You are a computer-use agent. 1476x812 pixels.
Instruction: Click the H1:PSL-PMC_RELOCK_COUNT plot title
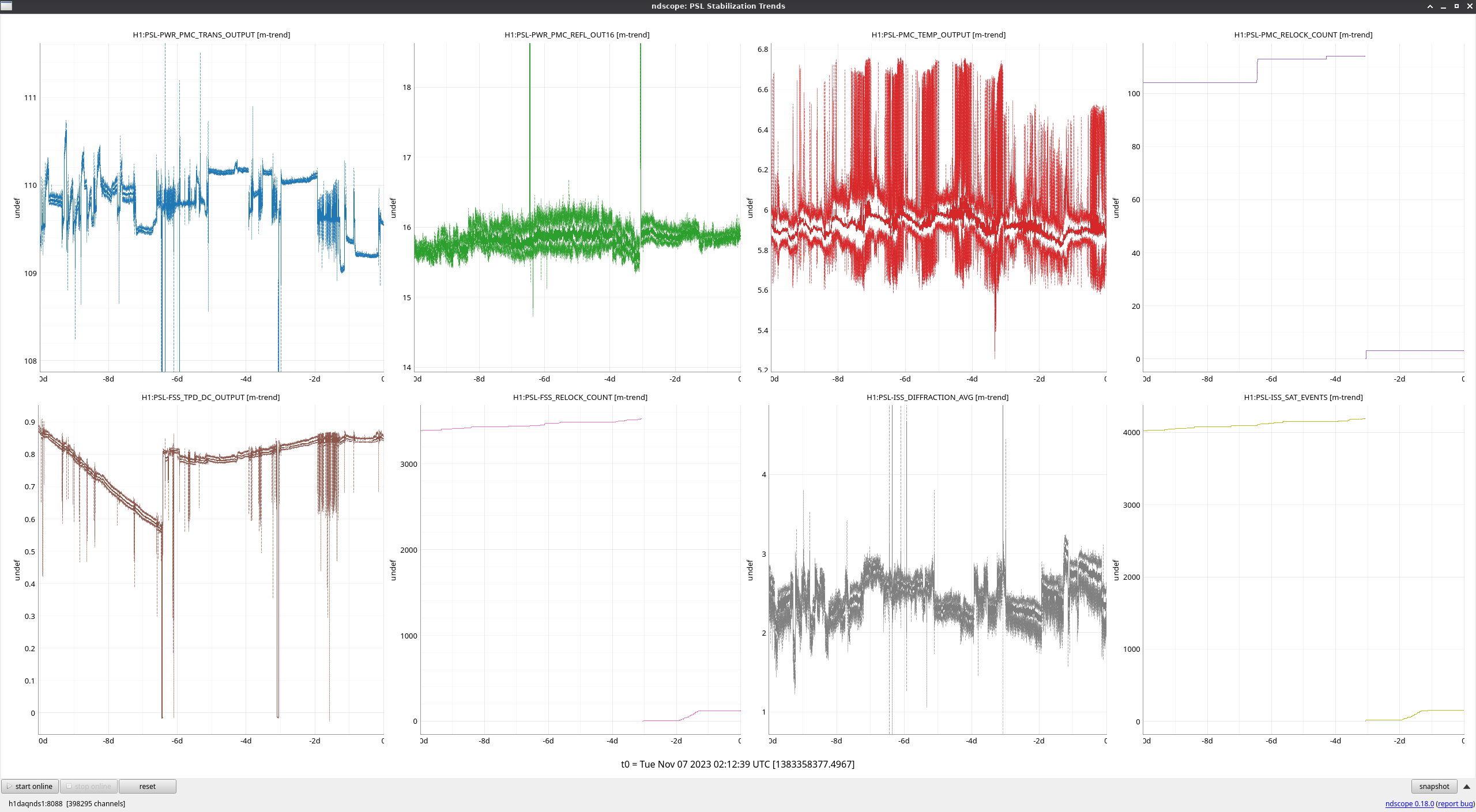point(1302,35)
